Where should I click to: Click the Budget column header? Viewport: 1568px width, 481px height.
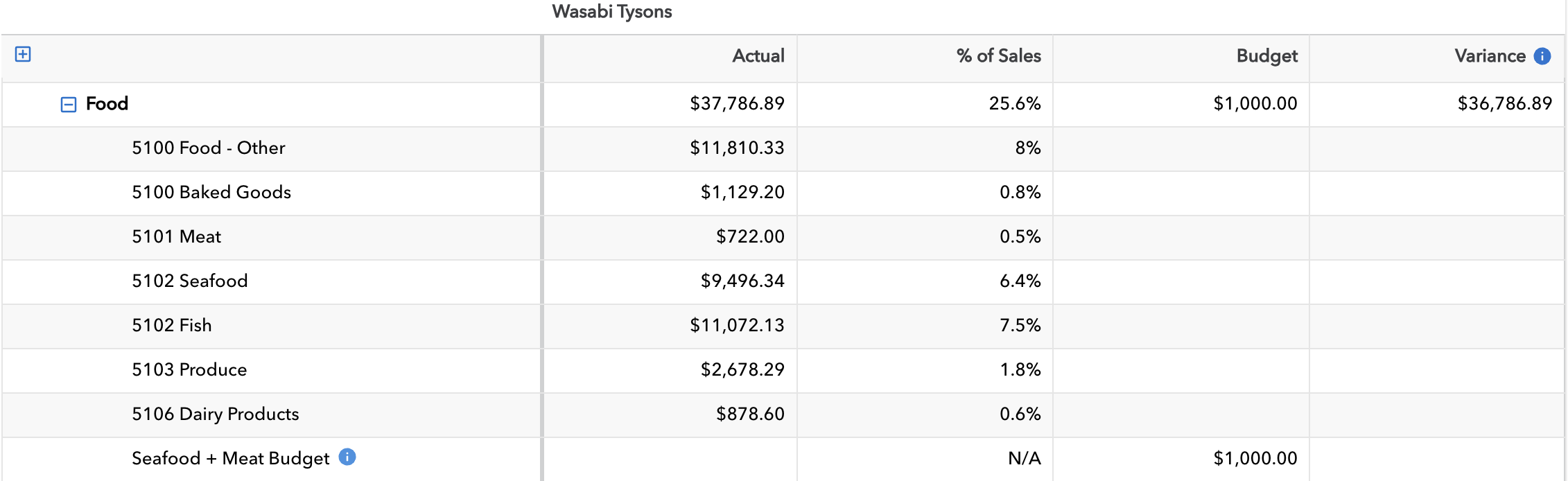pyautogui.click(x=1266, y=56)
